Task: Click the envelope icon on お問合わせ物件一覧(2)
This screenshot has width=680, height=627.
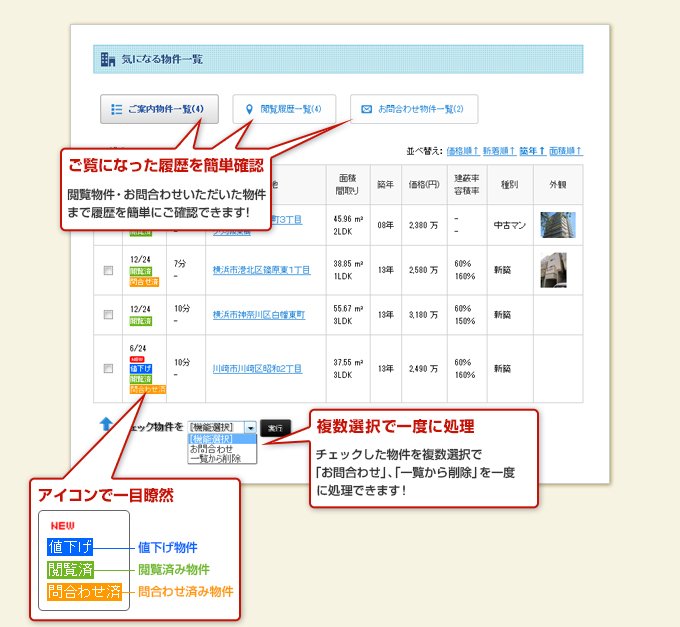Action: coord(366,109)
